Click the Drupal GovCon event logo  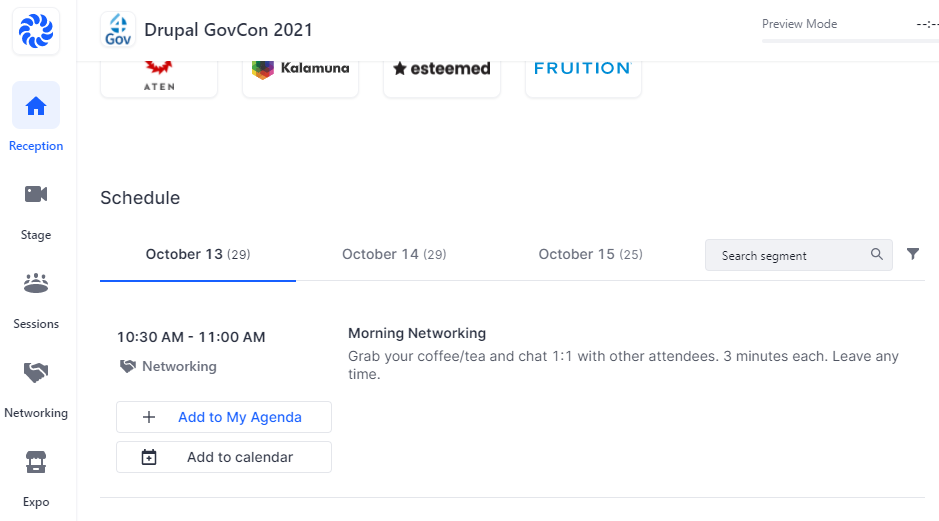(119, 30)
